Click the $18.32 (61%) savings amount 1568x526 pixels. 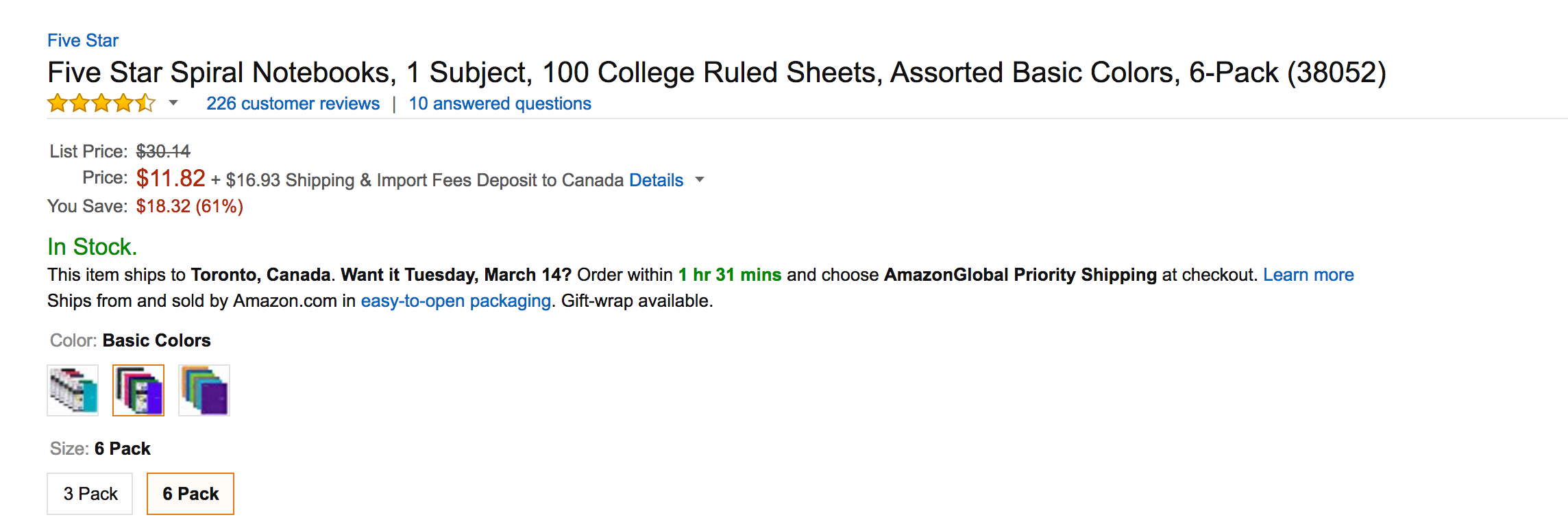(x=189, y=206)
